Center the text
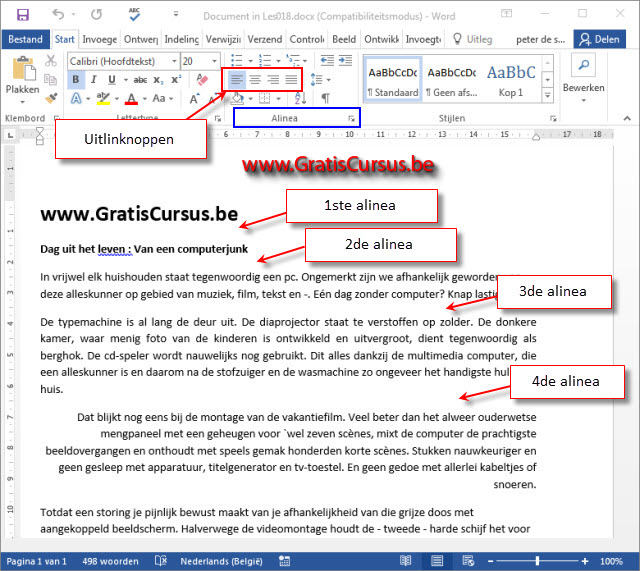640x571 pixels. pos(255,79)
